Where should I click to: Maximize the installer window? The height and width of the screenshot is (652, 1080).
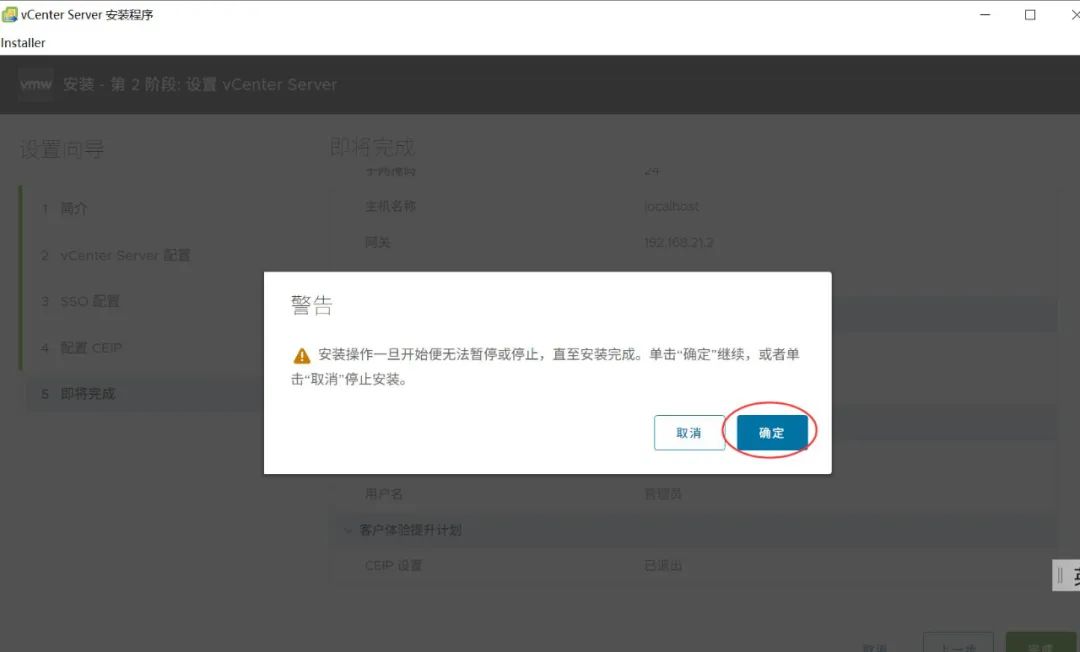[1030, 14]
